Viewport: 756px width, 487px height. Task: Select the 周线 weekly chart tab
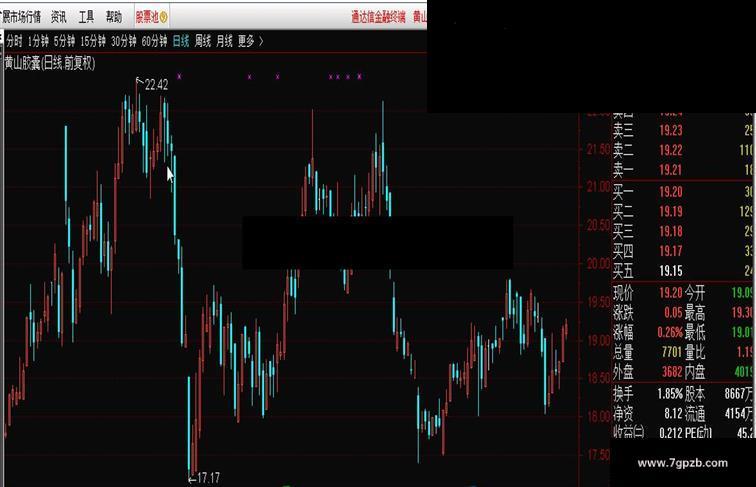(x=203, y=41)
